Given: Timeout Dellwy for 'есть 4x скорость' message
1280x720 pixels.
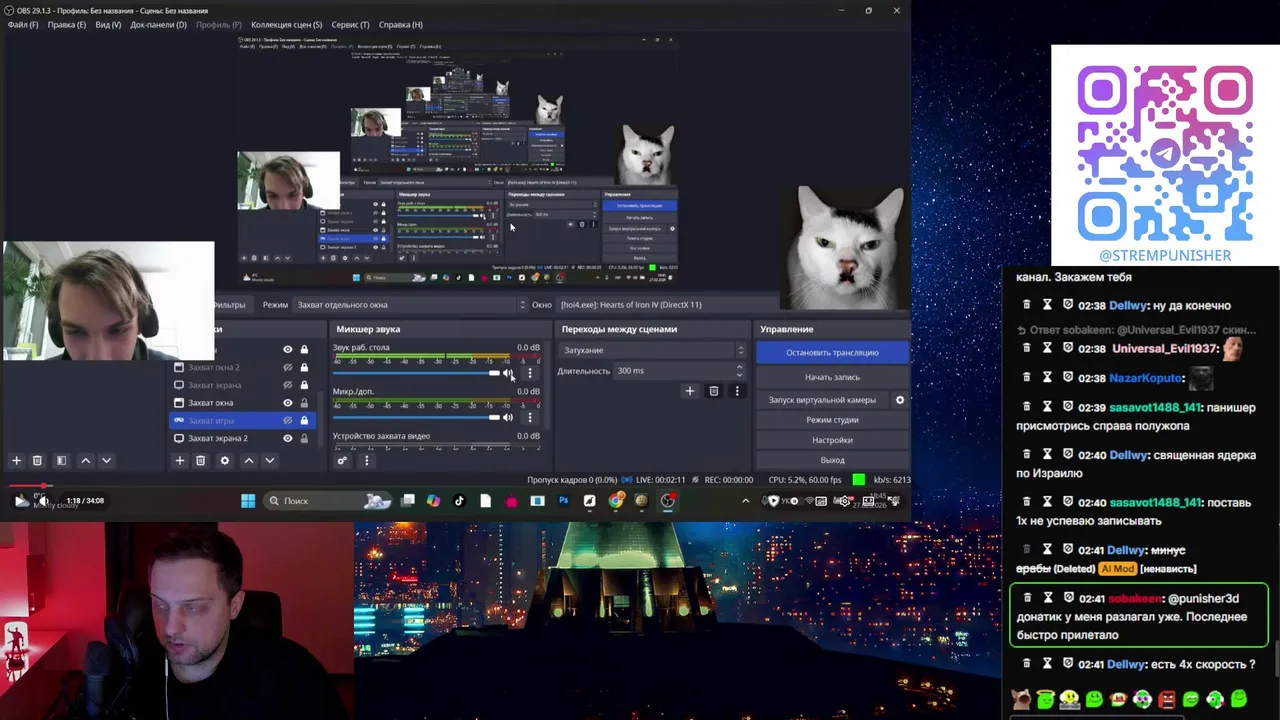Looking at the screenshot, I should coord(1047,664).
